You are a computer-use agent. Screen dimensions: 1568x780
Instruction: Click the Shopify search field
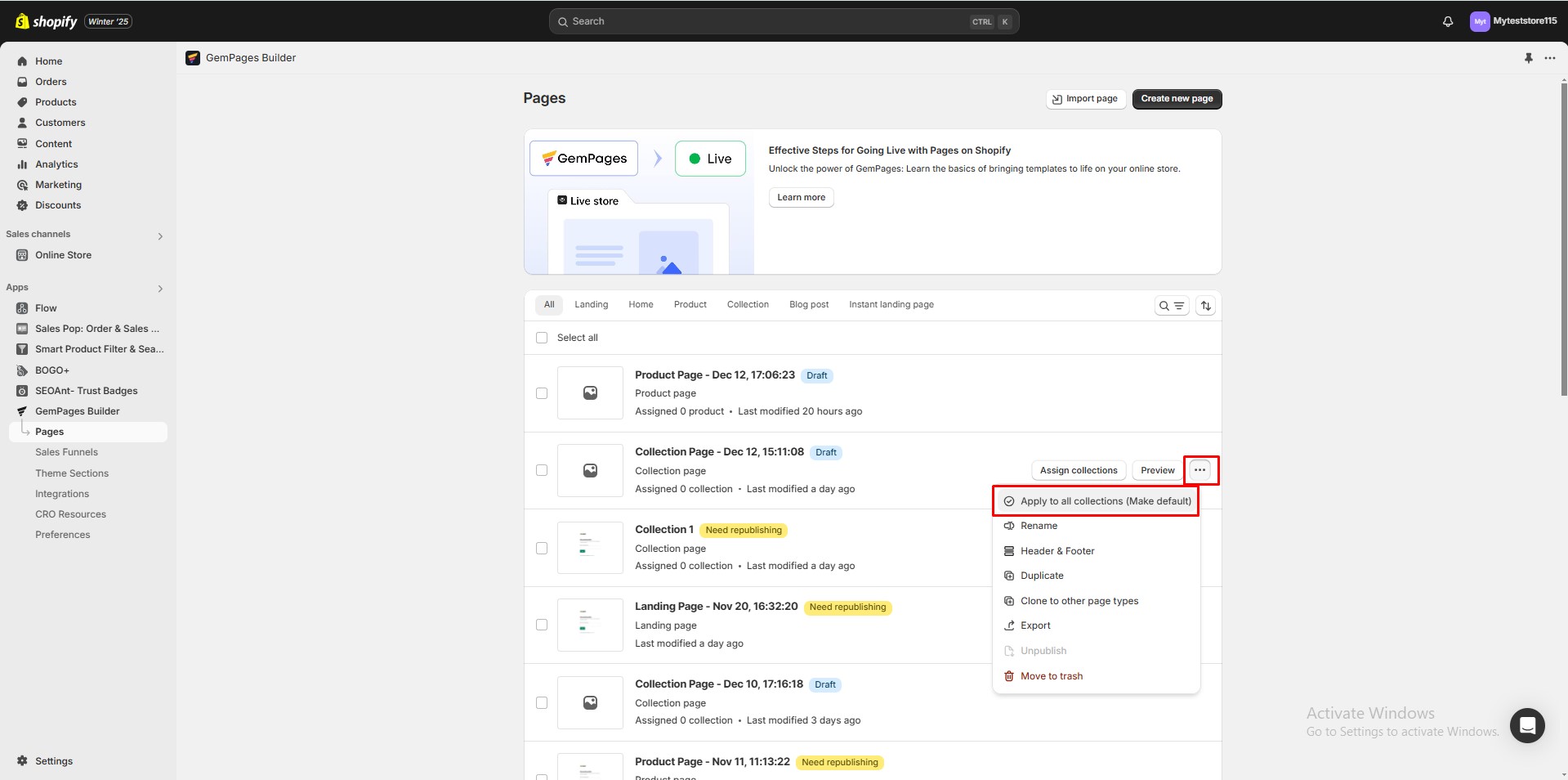(783, 21)
